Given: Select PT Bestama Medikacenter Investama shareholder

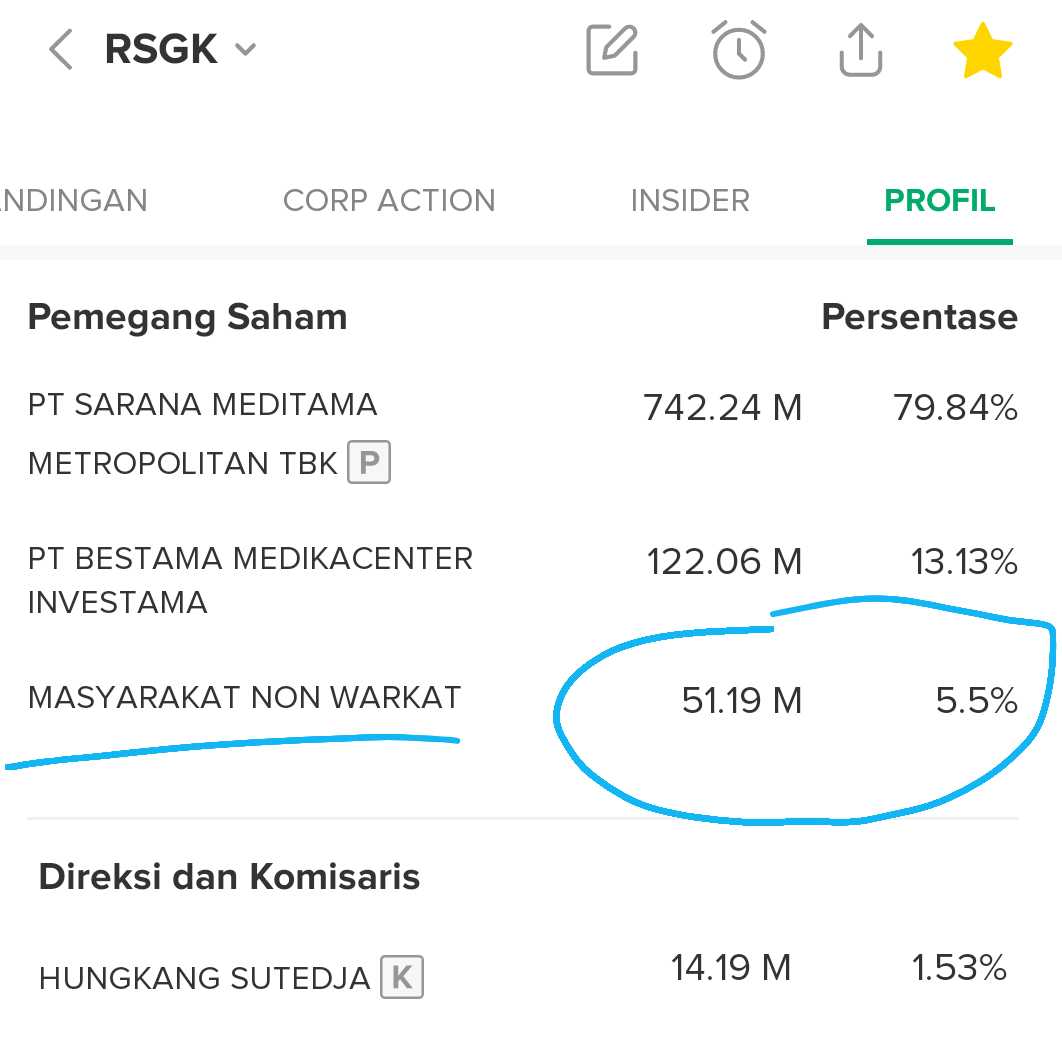Looking at the screenshot, I should [249, 580].
